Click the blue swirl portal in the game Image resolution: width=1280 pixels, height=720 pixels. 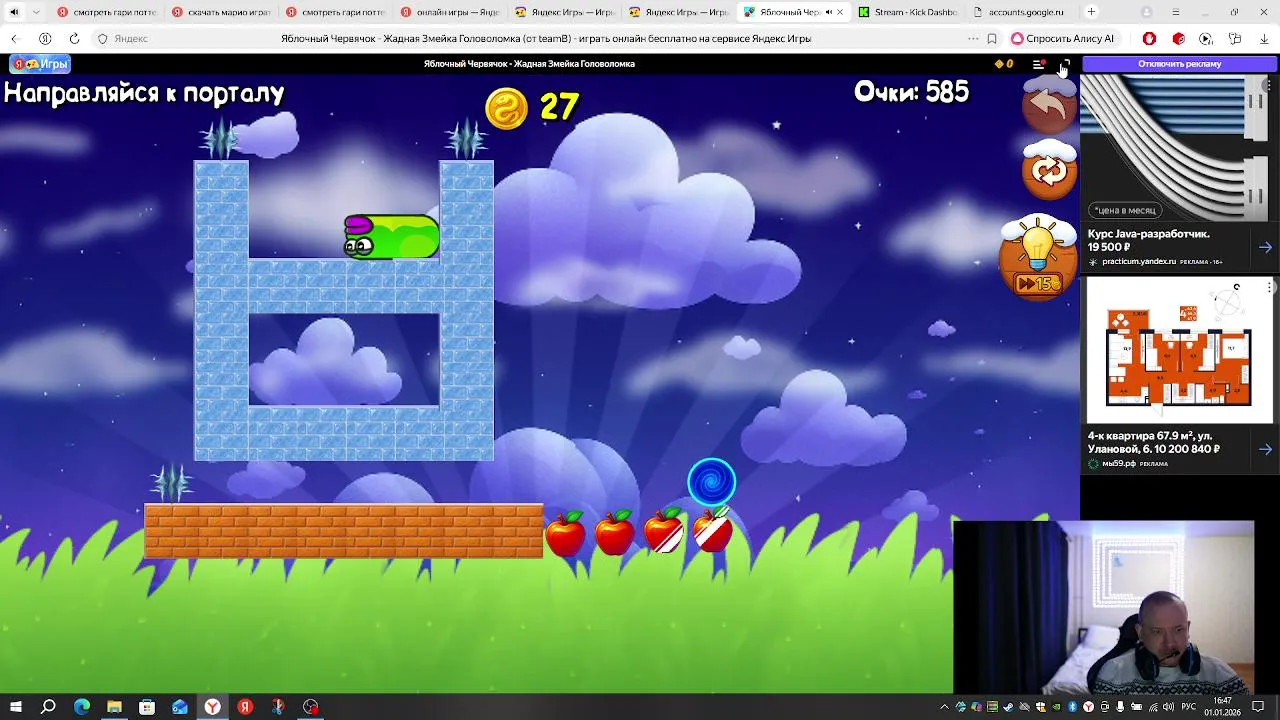point(712,483)
